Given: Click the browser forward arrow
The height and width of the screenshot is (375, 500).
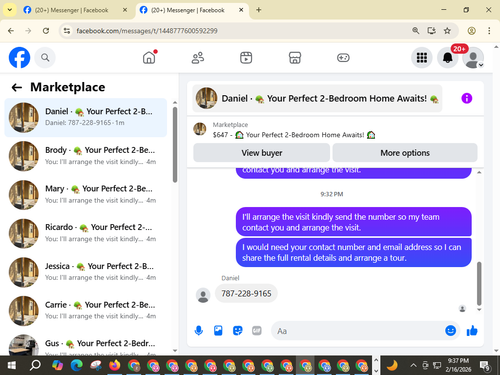Looking at the screenshot, I should tap(28, 31).
